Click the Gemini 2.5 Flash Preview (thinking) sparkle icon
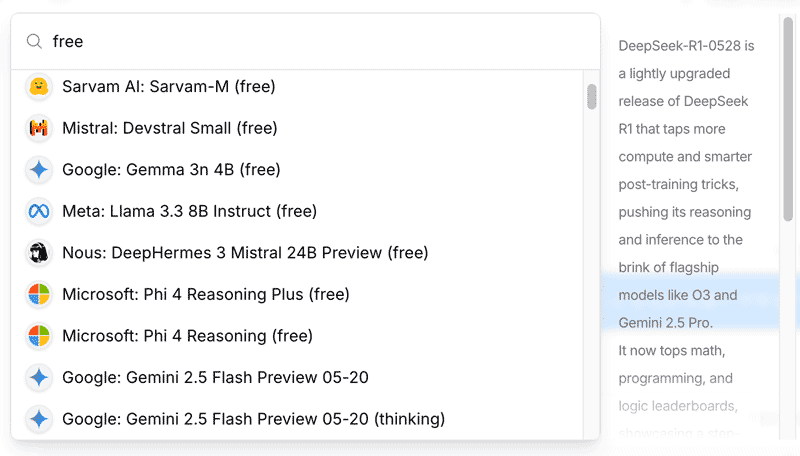This screenshot has width=800, height=456. point(39,419)
